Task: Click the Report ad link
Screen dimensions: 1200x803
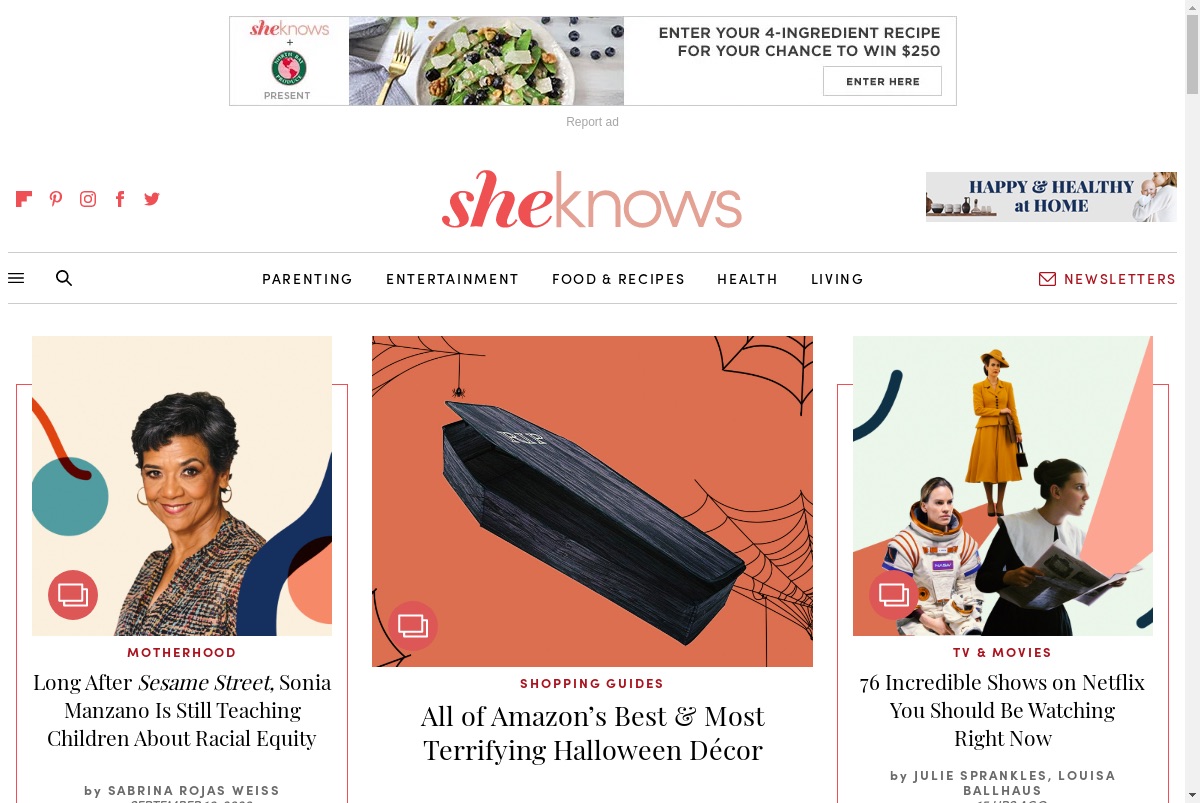Action: pyautogui.click(x=592, y=122)
